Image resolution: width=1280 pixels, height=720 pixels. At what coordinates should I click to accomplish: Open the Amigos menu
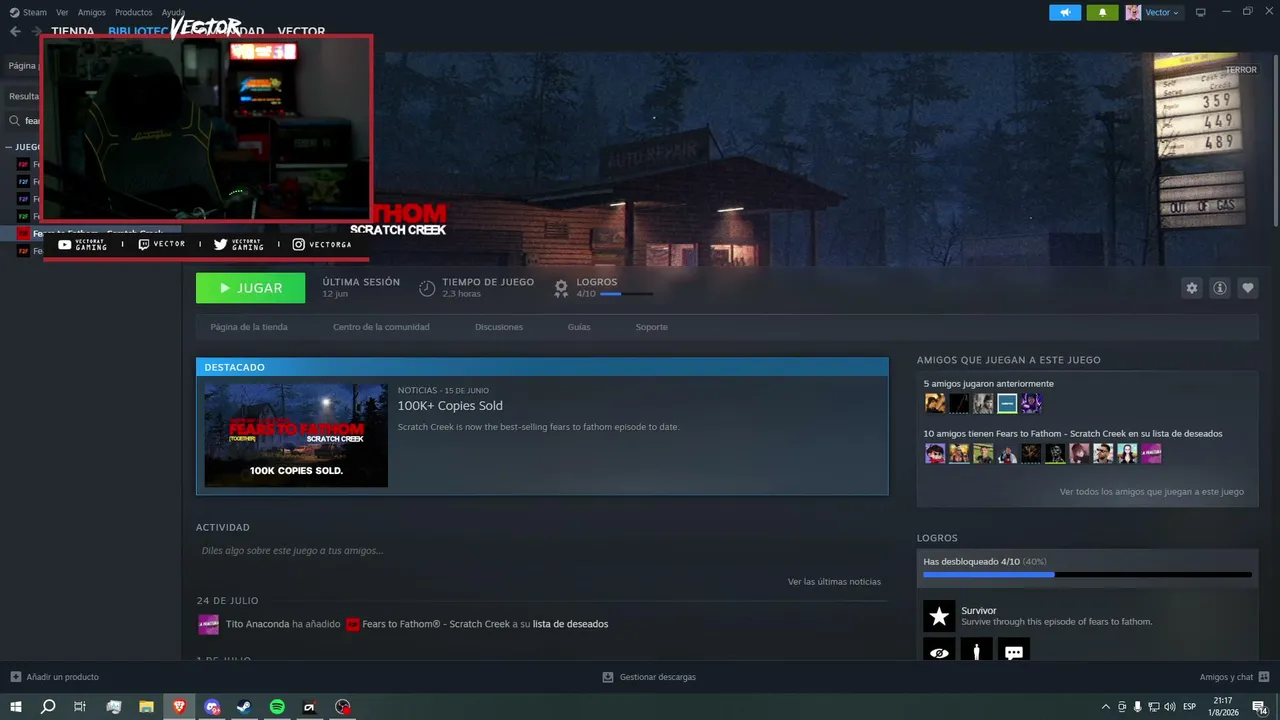point(91,12)
